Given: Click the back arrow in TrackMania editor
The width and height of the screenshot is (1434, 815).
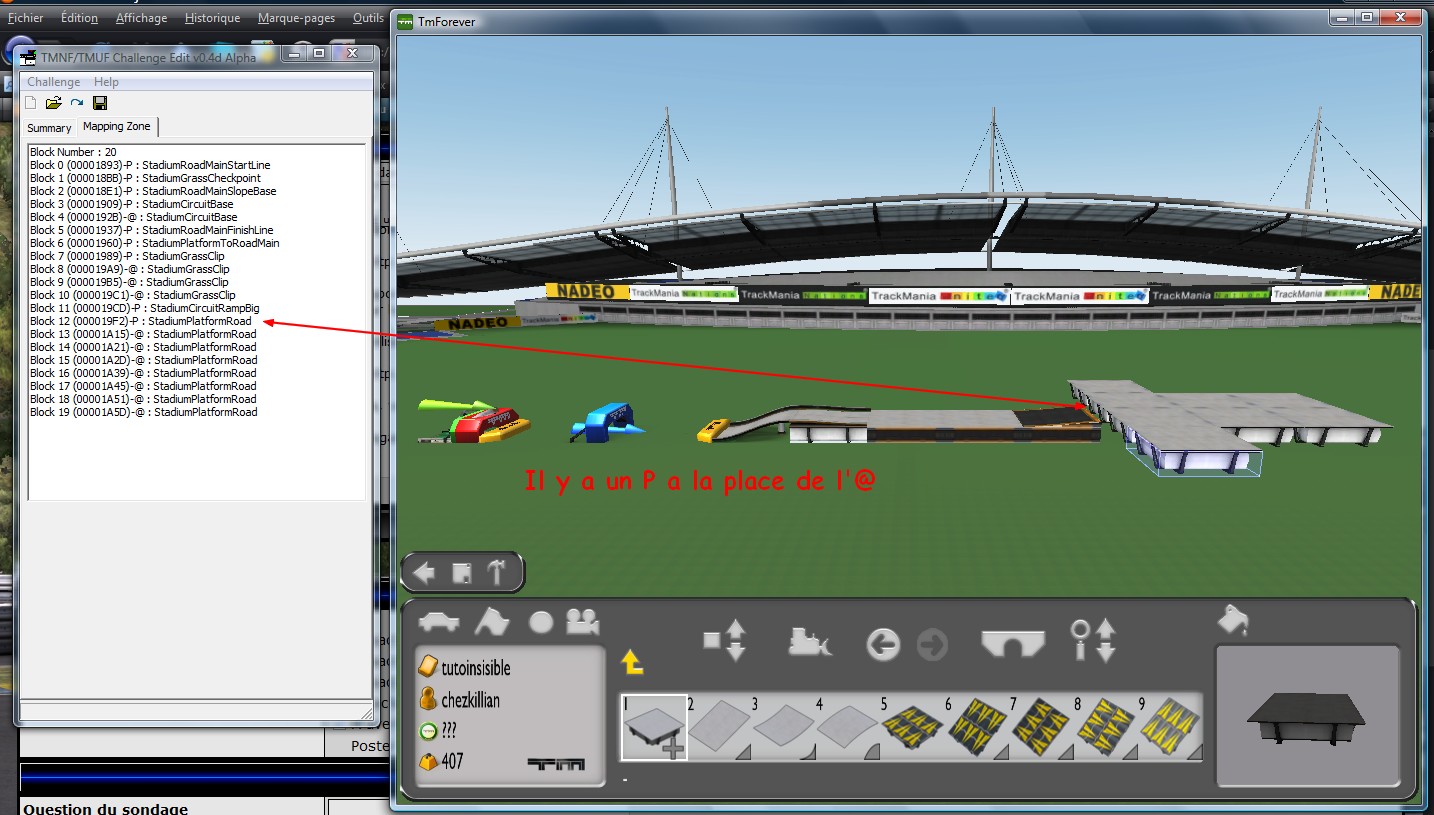Looking at the screenshot, I should pos(424,573).
